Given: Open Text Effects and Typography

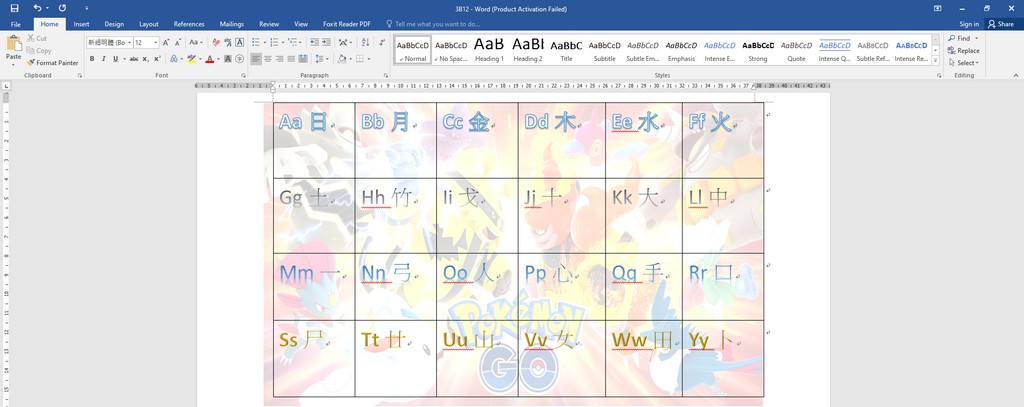Looking at the screenshot, I should pos(176,59).
